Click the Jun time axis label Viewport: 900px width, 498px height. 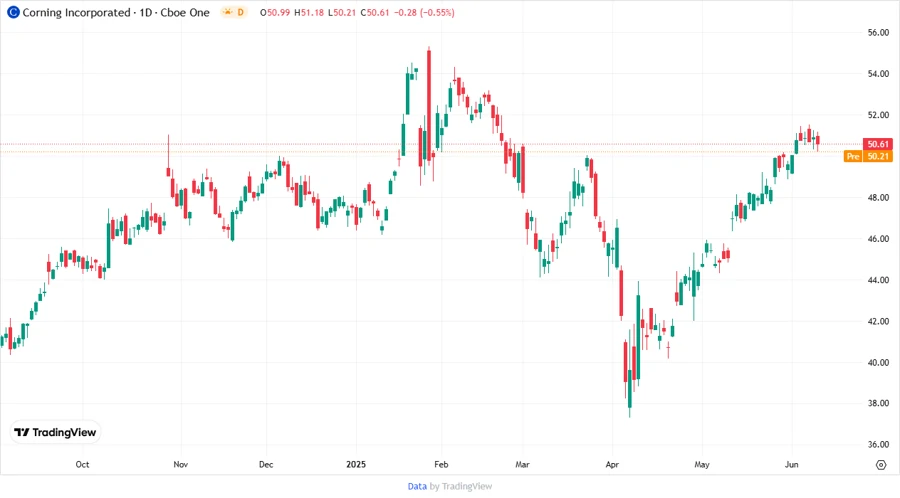[792, 464]
